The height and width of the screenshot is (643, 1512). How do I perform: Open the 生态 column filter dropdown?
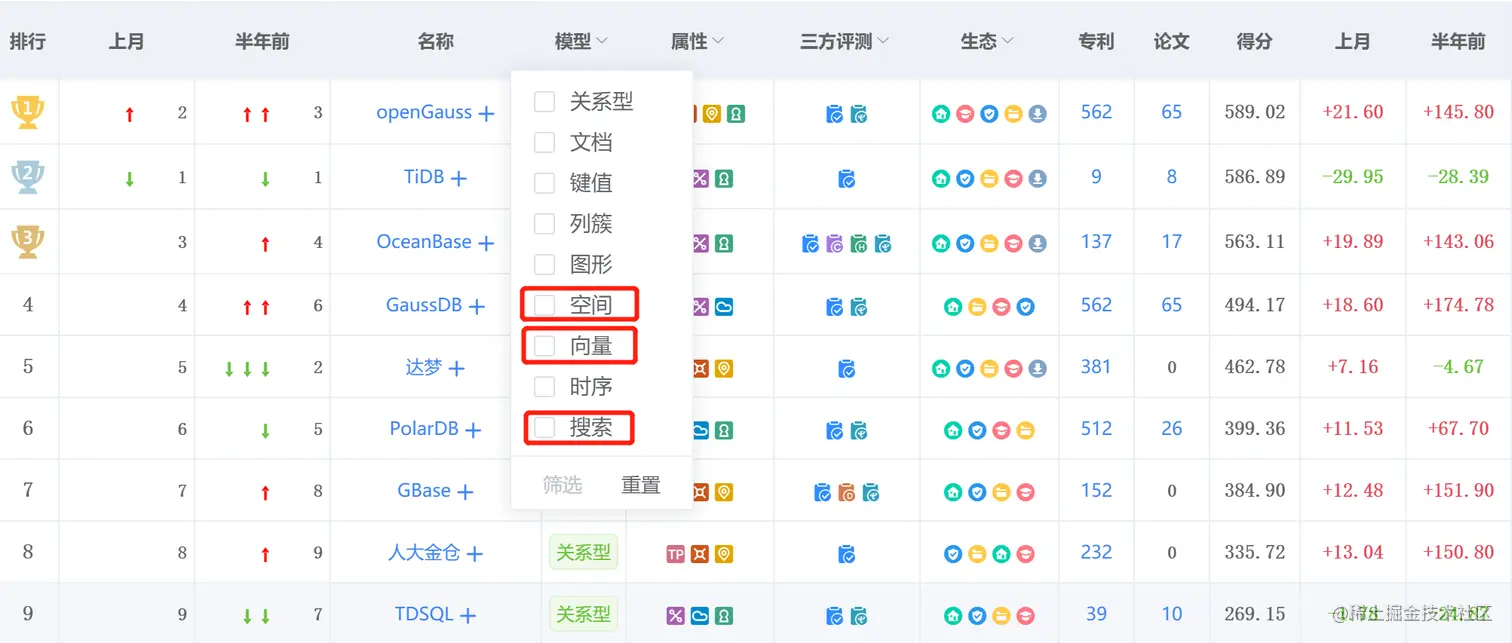coord(1007,42)
